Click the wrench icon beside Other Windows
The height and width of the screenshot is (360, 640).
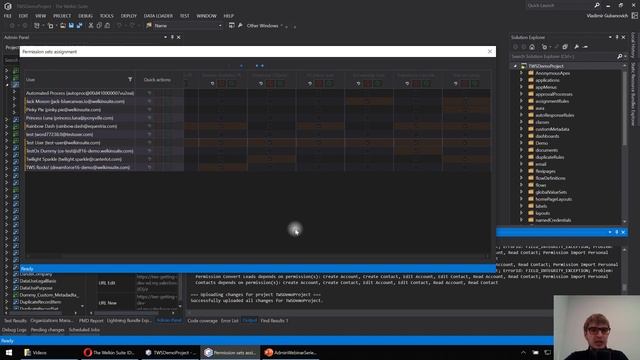pyautogui.click(x=240, y=25)
